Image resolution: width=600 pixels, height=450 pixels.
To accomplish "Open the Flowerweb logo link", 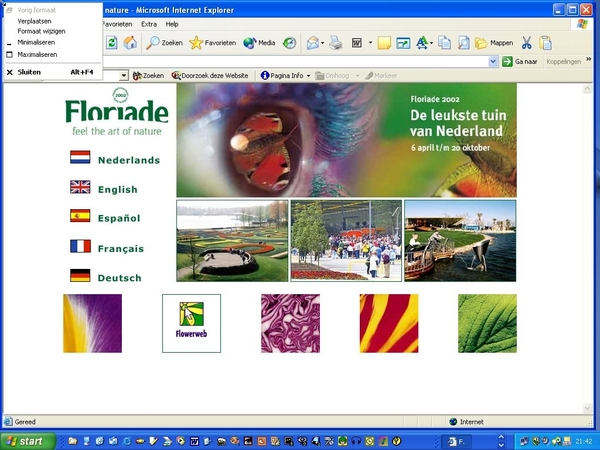I will pos(191,323).
